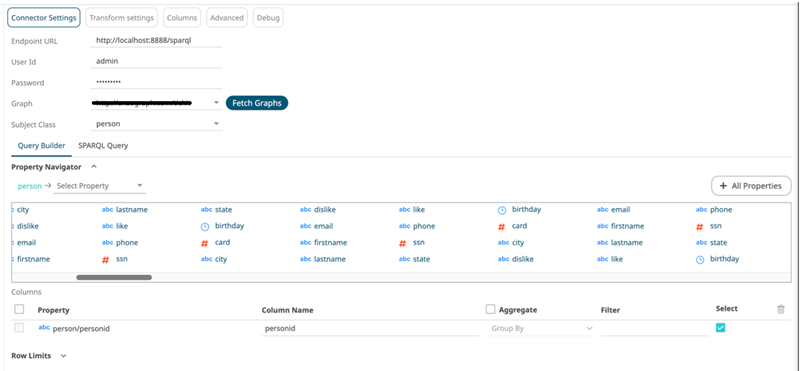The height and width of the screenshot is (371, 801).
Task: Click the abc icon next to dislike in the first row
Action: (305, 210)
